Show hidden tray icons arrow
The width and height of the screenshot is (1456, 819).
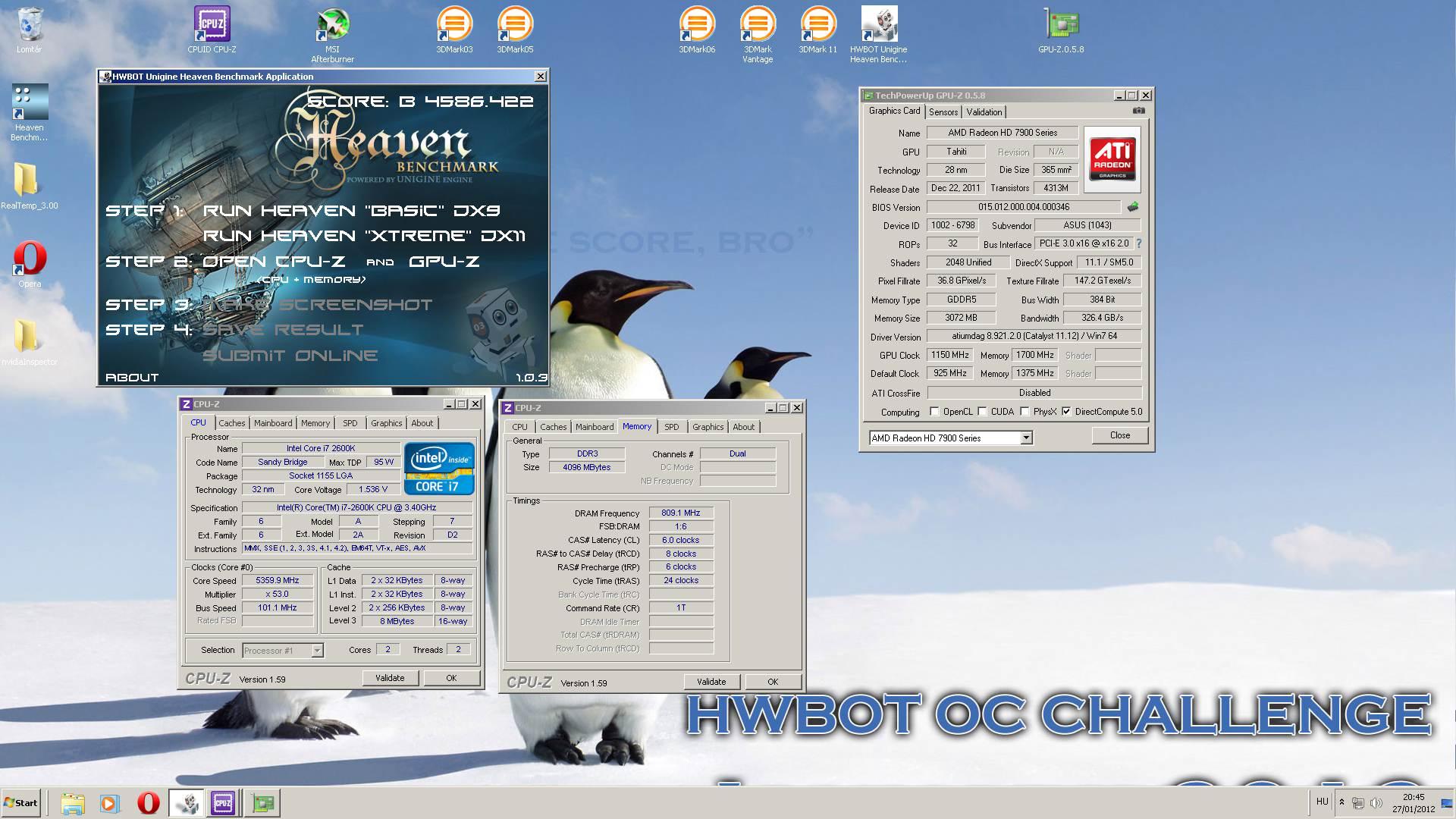click(x=1341, y=802)
